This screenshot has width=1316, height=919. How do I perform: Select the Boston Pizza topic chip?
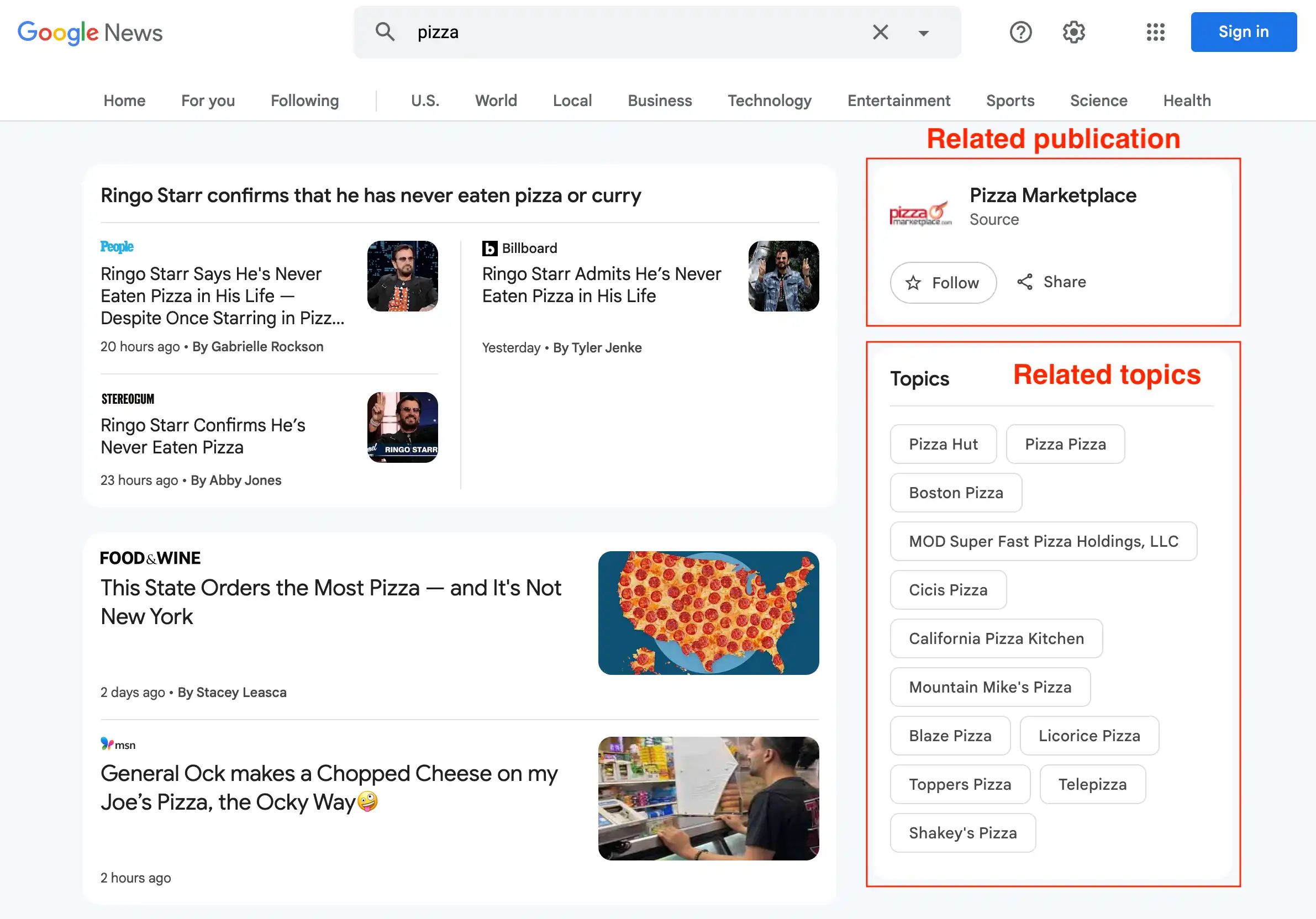(955, 493)
